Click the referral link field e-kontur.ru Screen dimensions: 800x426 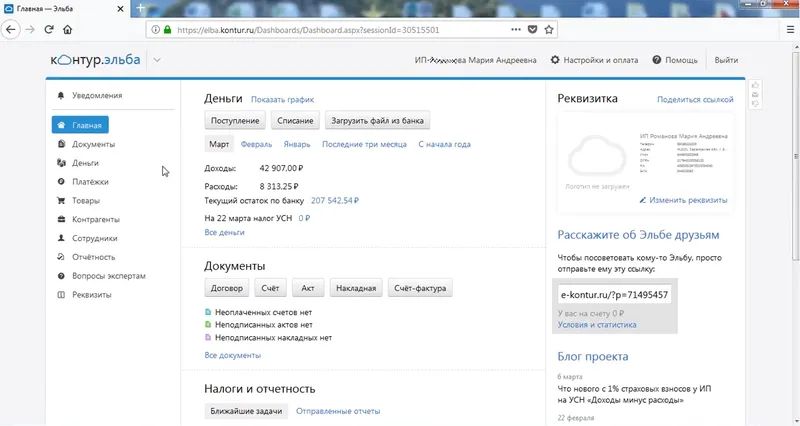coord(614,295)
